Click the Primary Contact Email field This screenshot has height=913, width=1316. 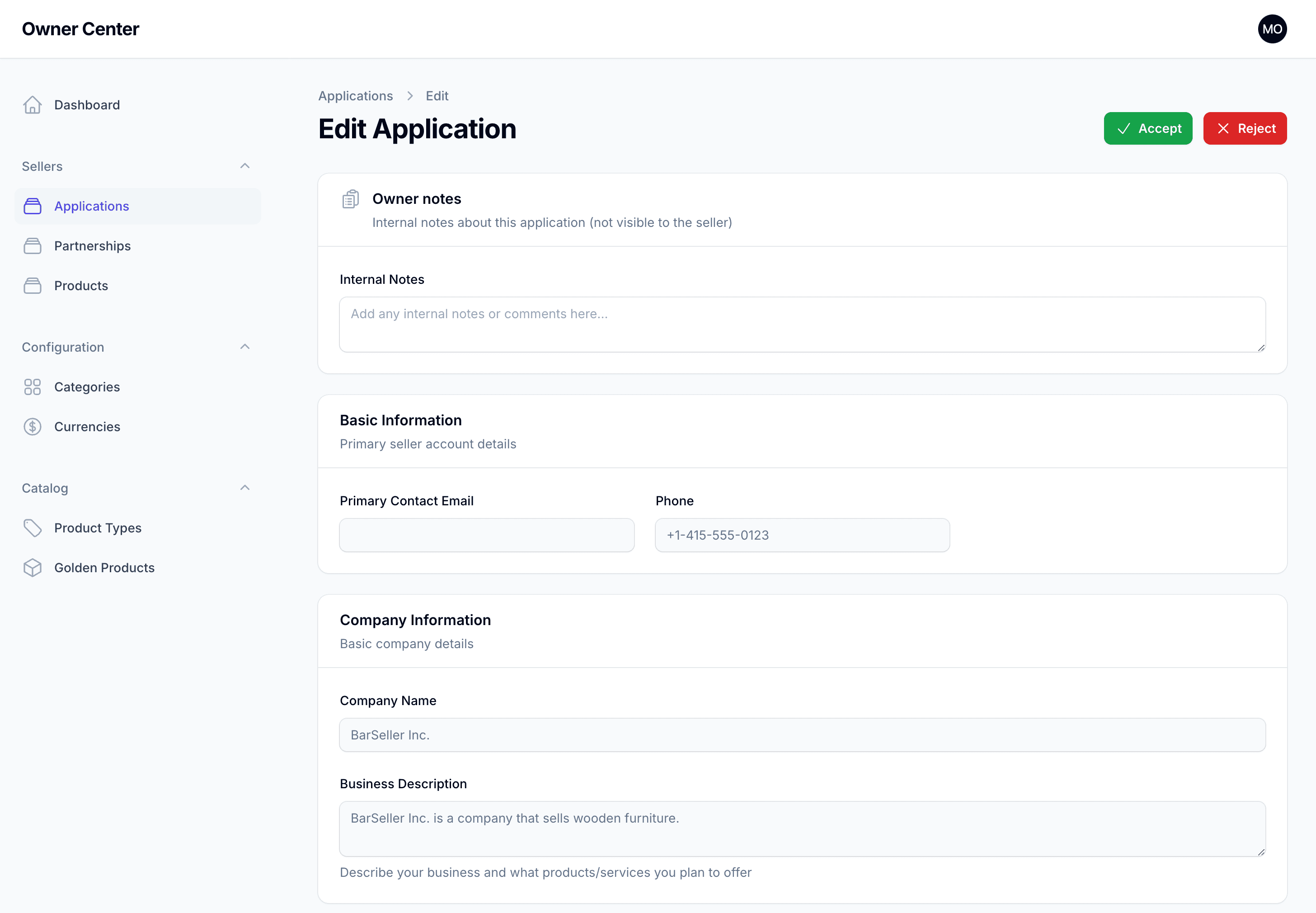point(487,536)
